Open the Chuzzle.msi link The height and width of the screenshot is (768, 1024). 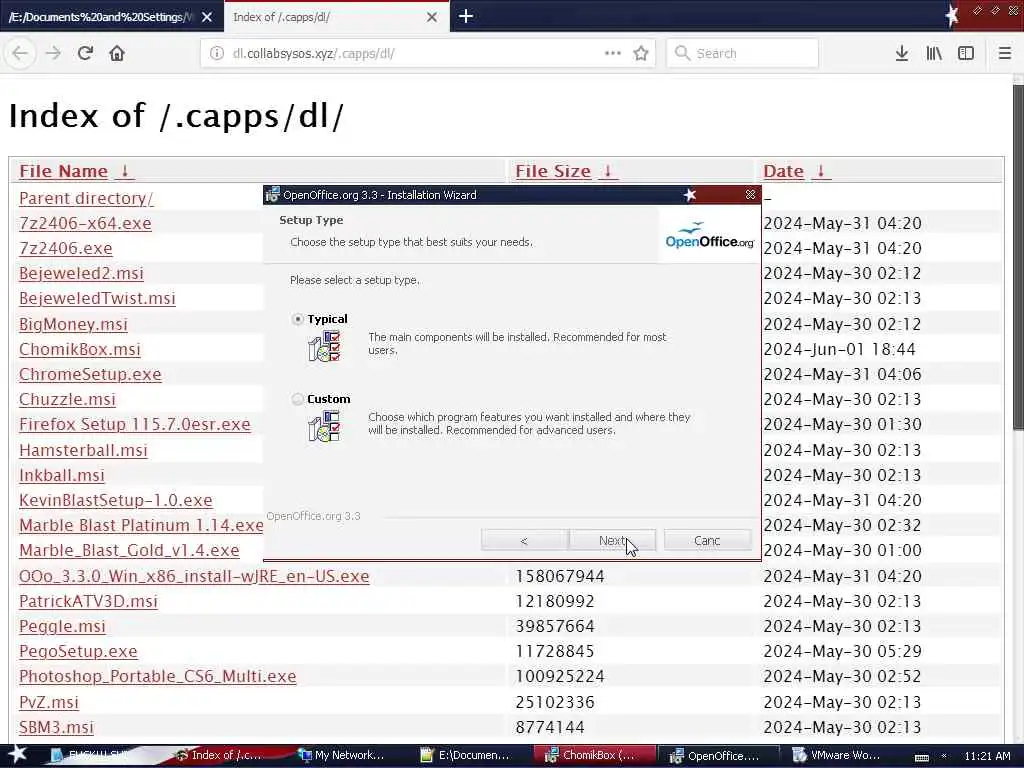(67, 399)
